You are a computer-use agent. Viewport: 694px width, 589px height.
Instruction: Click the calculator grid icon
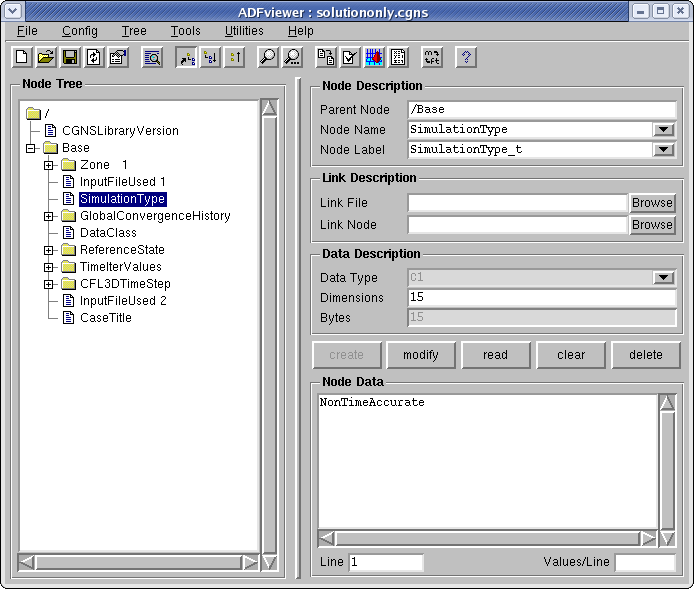click(x=398, y=57)
